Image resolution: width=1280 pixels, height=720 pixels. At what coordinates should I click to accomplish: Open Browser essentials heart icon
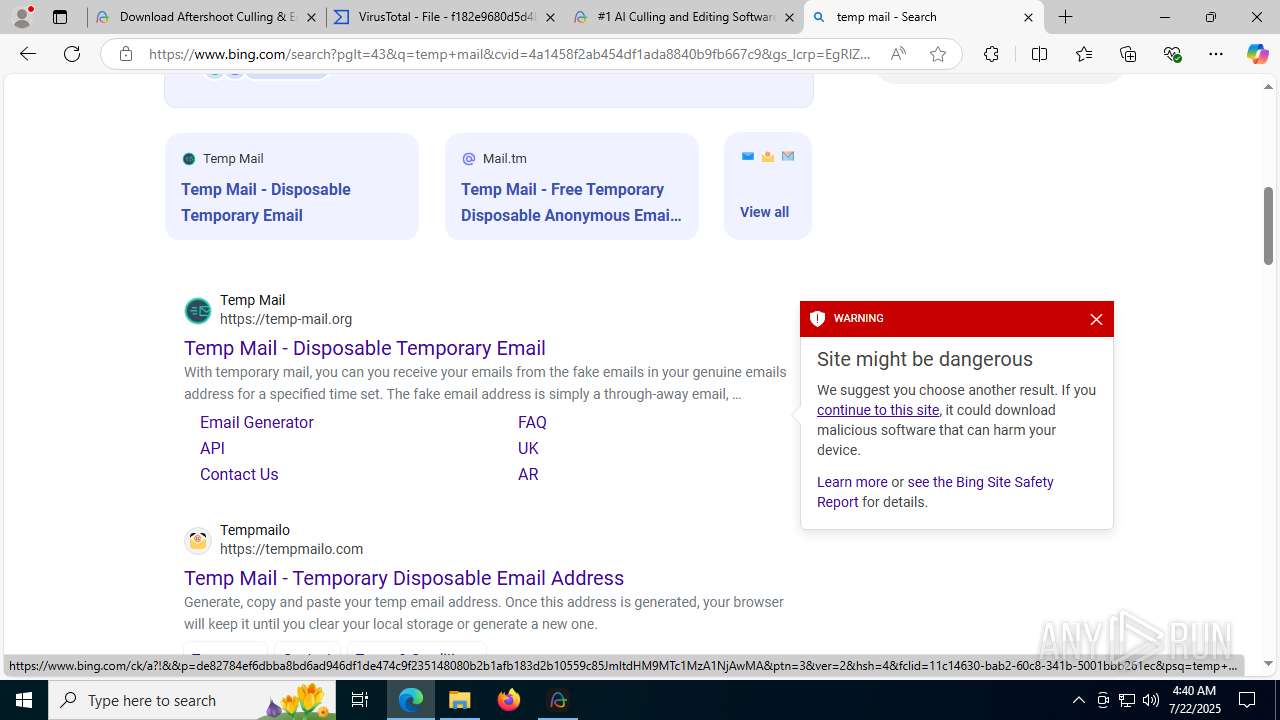(x=1172, y=54)
